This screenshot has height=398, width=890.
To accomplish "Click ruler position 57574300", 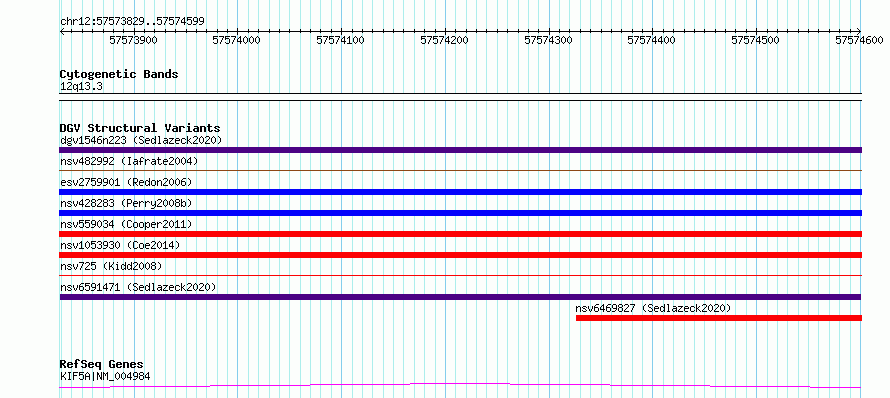I will 548,40.
